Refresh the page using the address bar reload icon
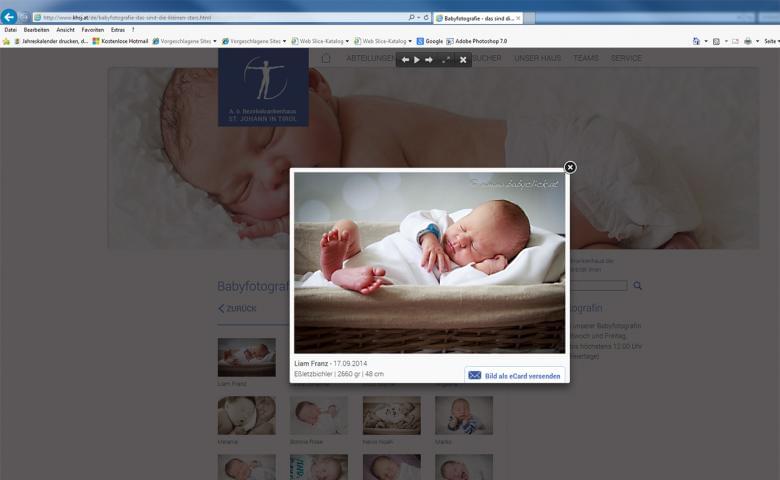 coord(426,18)
